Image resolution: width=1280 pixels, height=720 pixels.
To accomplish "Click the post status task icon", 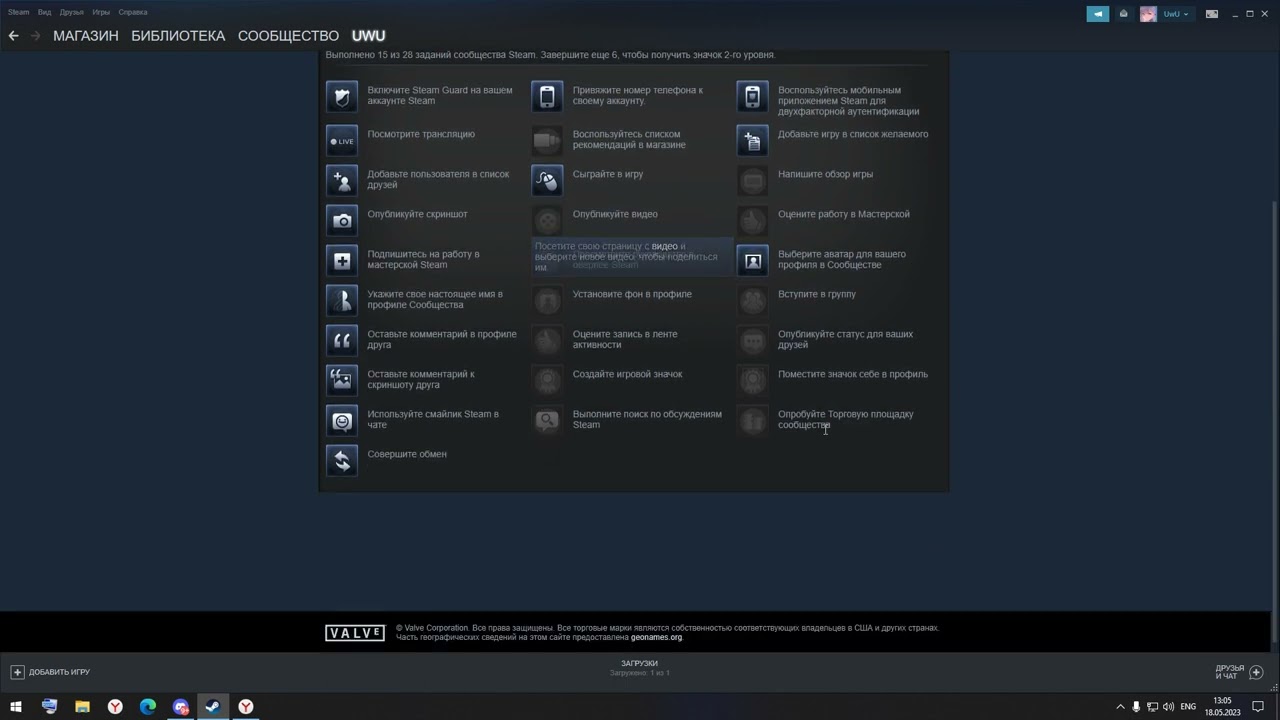I will click(753, 340).
